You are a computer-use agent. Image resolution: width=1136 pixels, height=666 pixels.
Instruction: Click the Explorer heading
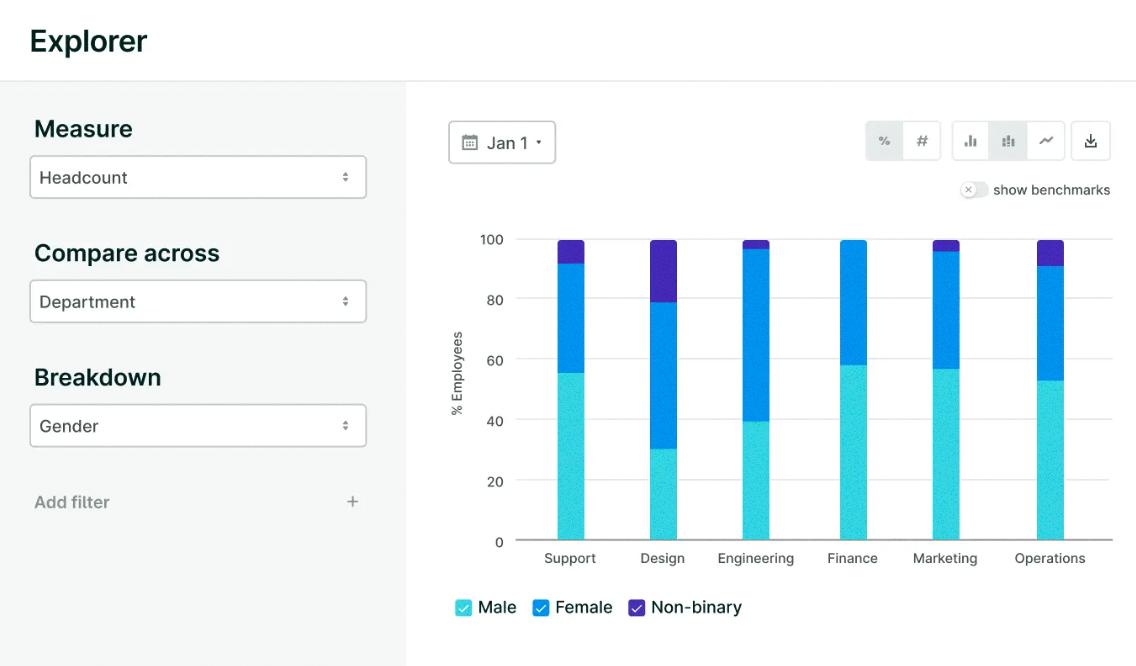click(87, 41)
